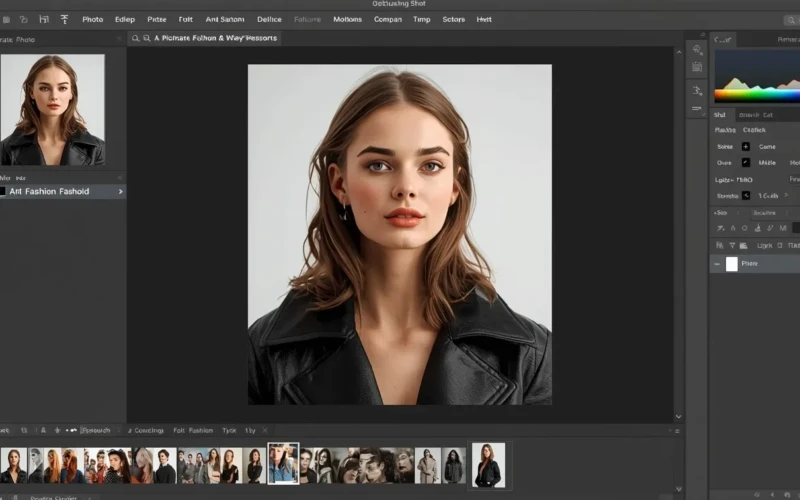Click the star rating icon in filmstrip toolbar
The height and width of the screenshot is (500, 800).
click(57, 431)
